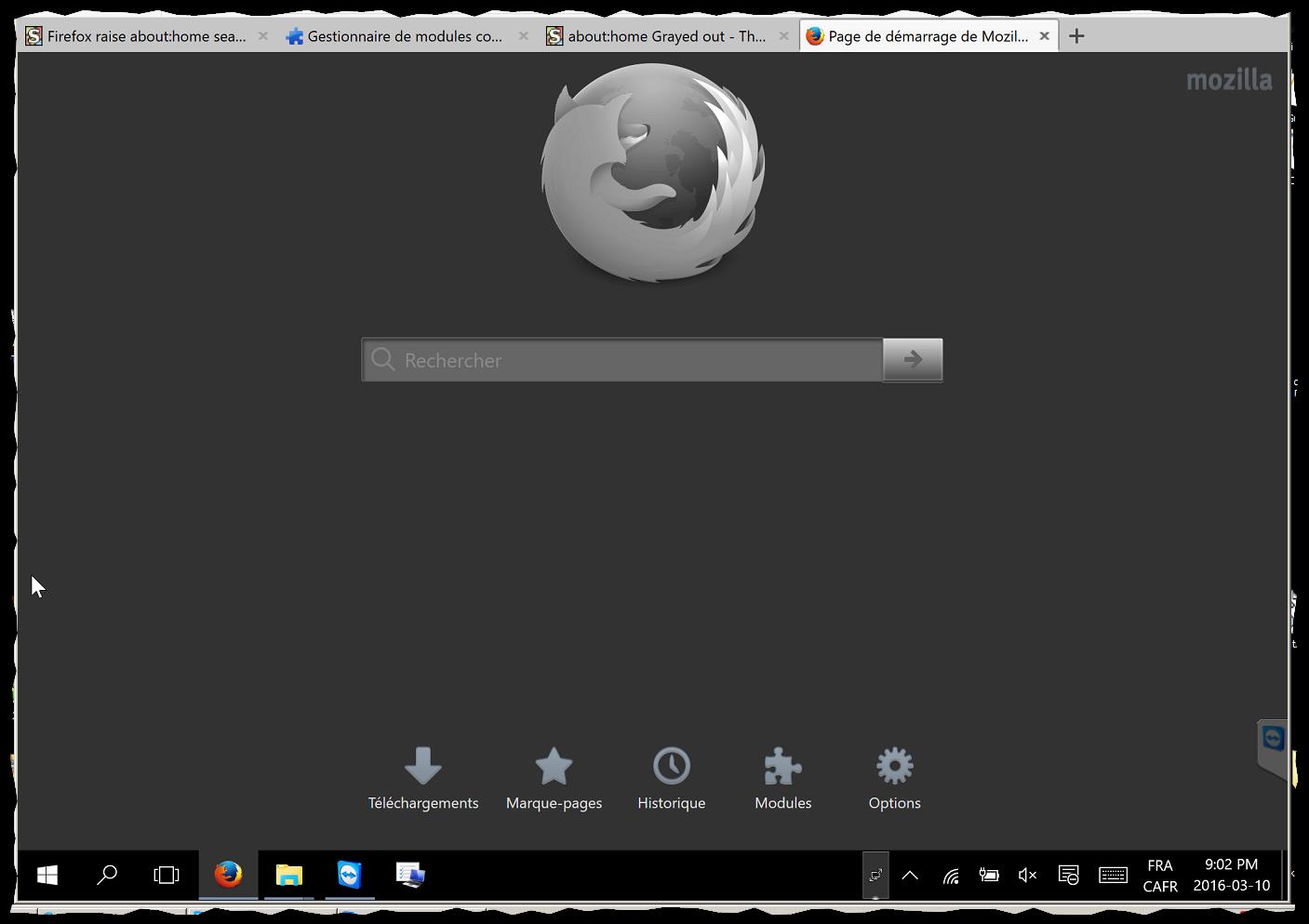Click the search magnifier in Rechercher box

(383, 359)
